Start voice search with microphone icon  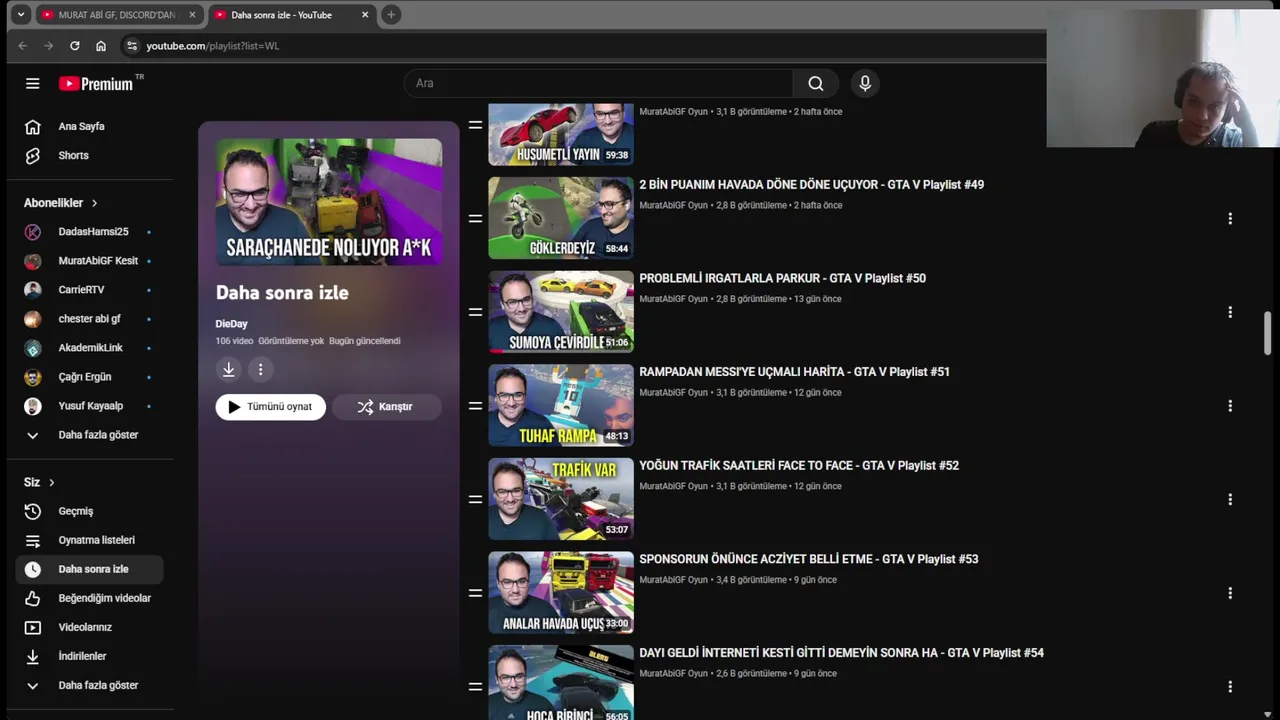click(865, 83)
